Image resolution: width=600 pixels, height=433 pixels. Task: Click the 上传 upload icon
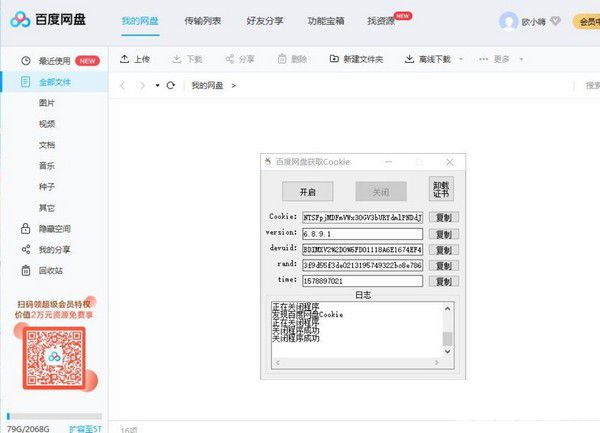tap(124, 59)
